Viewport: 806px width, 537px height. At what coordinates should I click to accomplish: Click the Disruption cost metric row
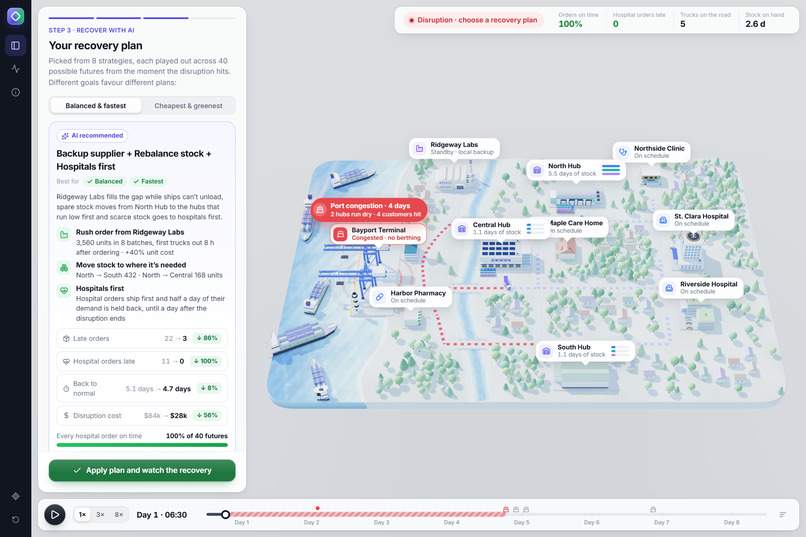[x=142, y=415]
